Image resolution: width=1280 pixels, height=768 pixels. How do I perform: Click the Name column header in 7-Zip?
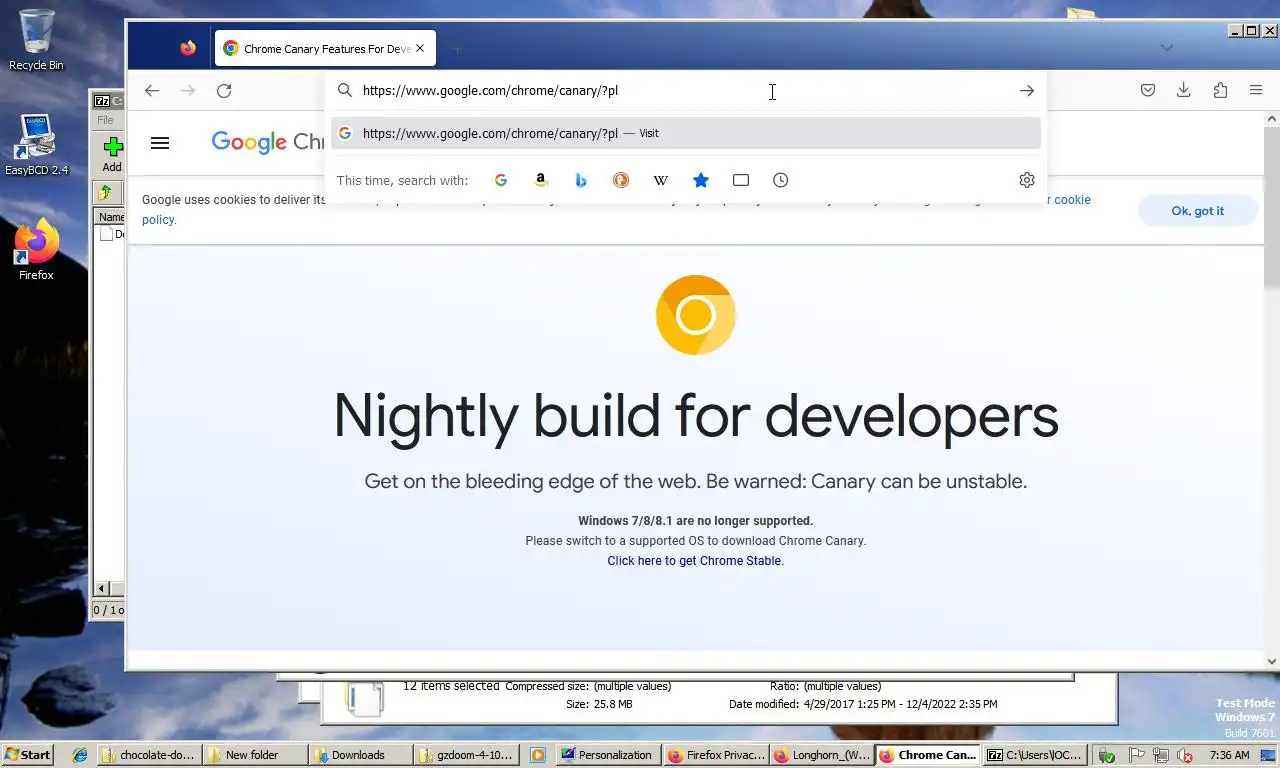(x=110, y=217)
